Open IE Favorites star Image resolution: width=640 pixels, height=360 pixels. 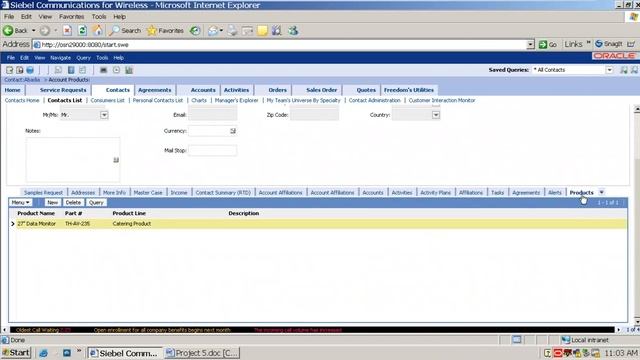152,30
